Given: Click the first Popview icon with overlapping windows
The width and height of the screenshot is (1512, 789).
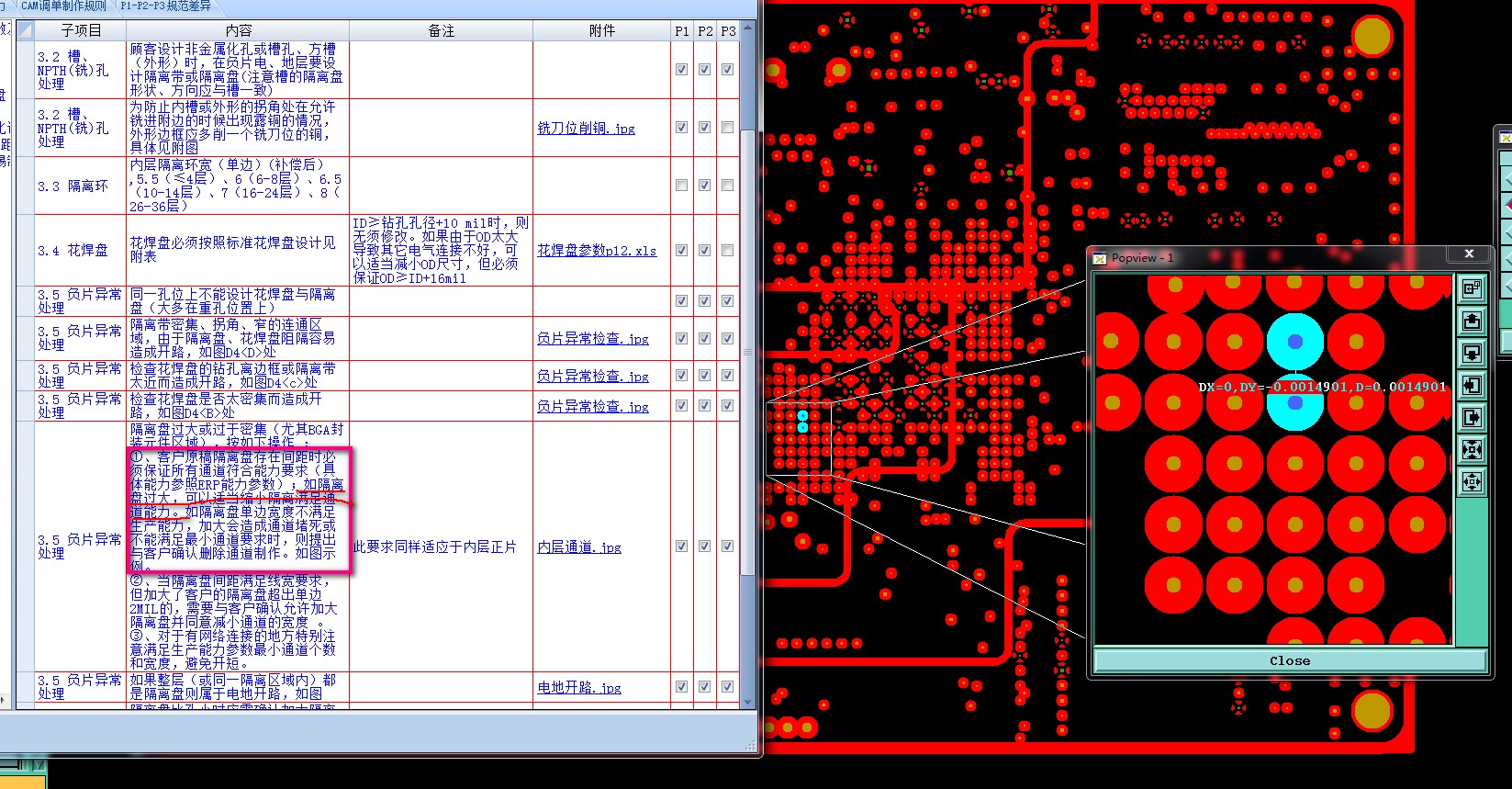Looking at the screenshot, I should pos(1472,289).
